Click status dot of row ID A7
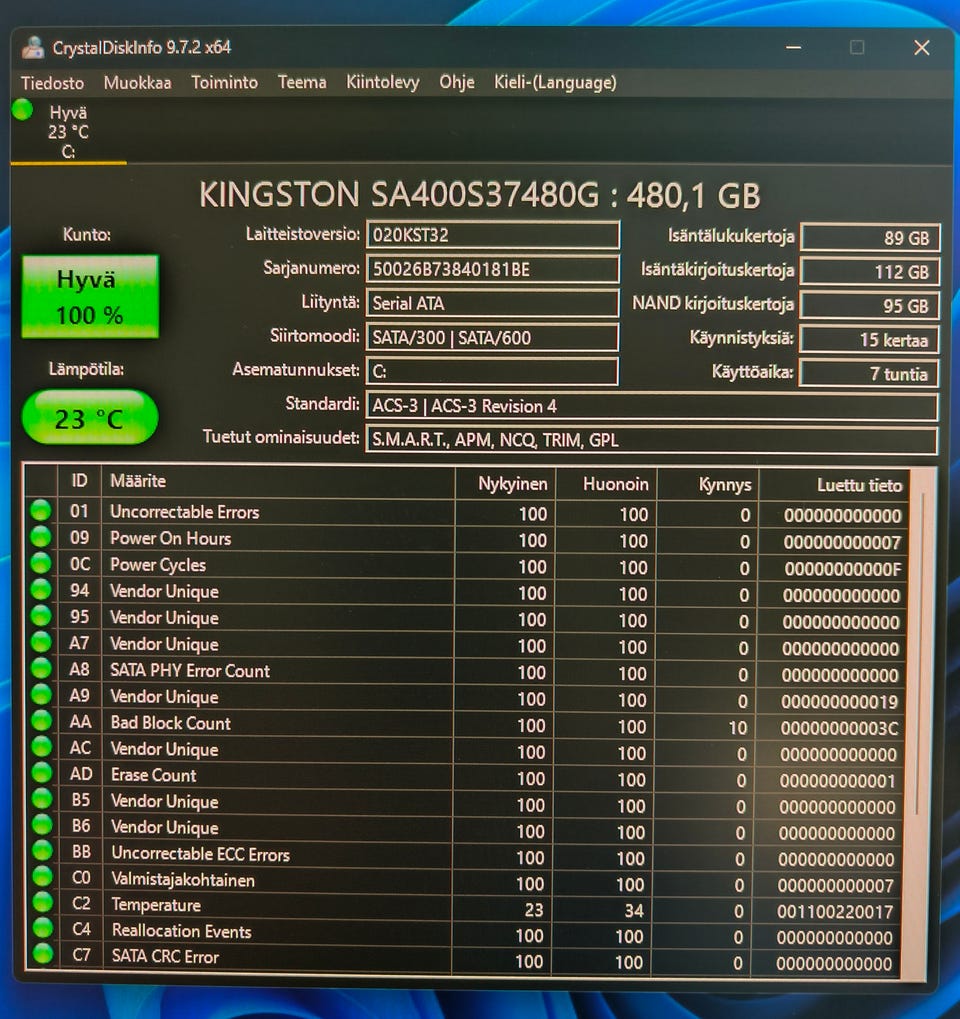 click(x=41, y=642)
